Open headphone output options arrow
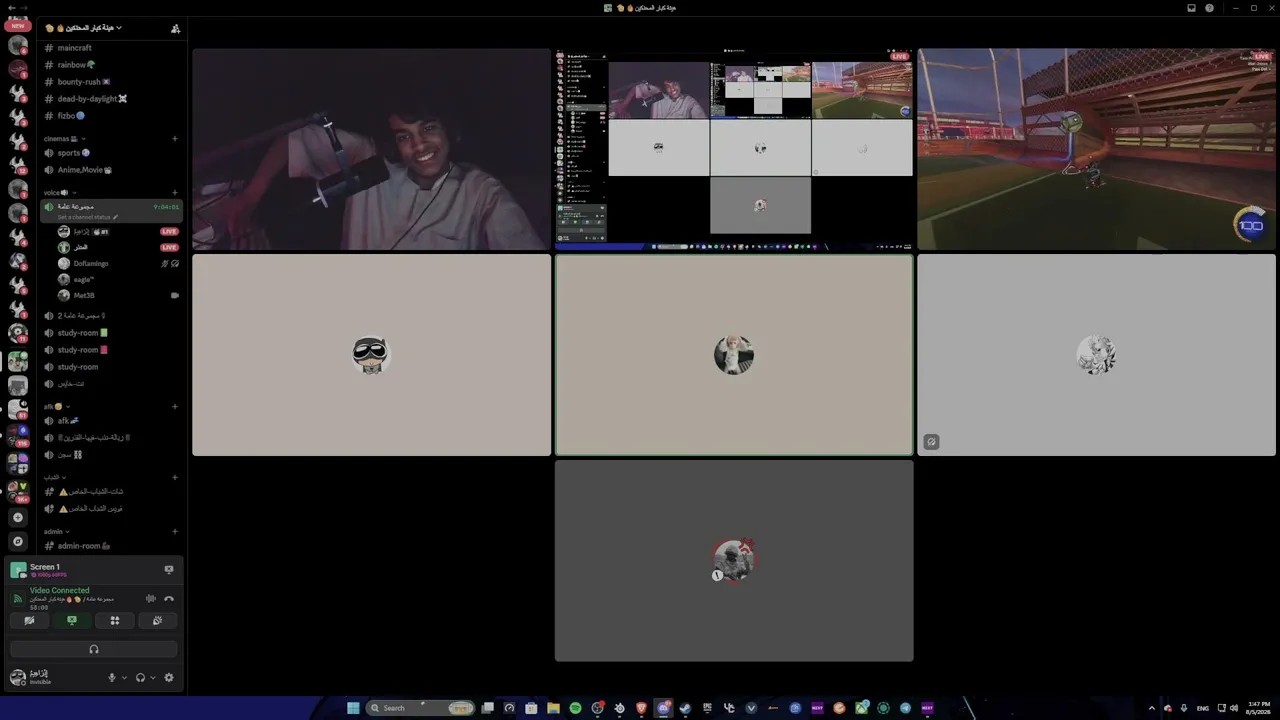 coord(153,678)
